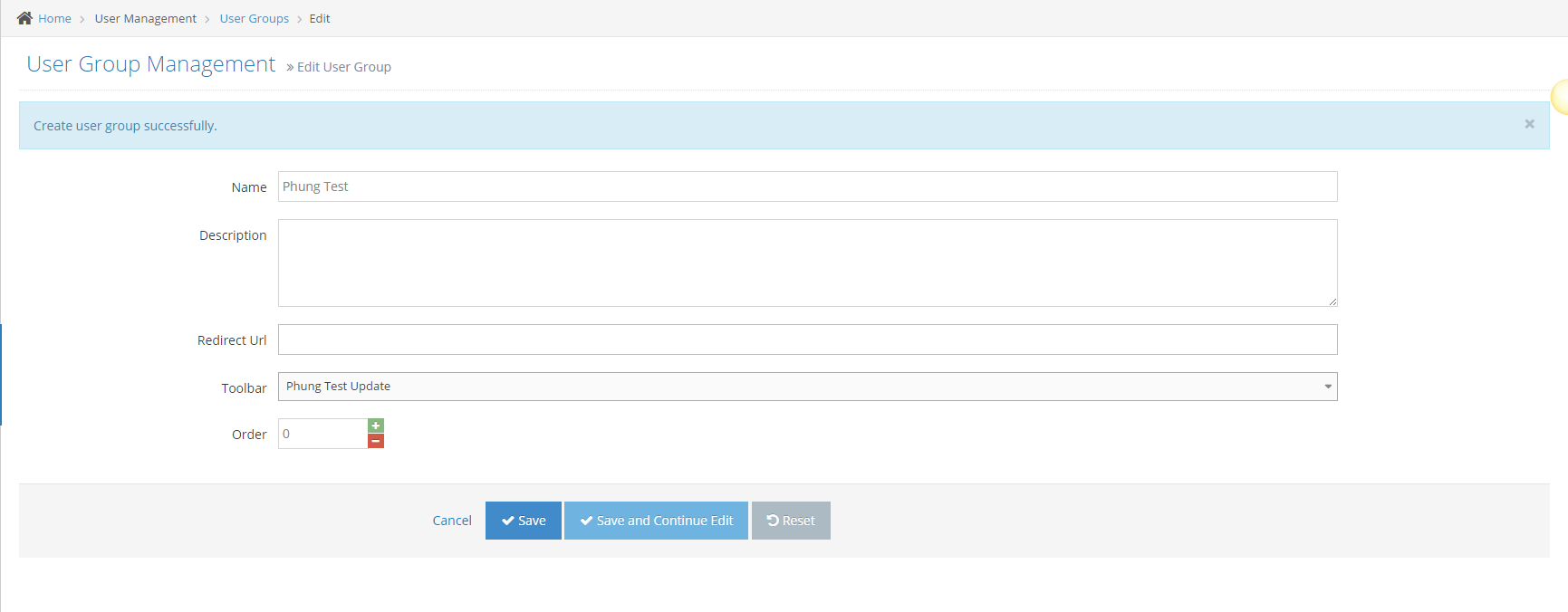Decrease Order with the red minus
This screenshot has width=1568, height=612.
[x=376, y=441]
